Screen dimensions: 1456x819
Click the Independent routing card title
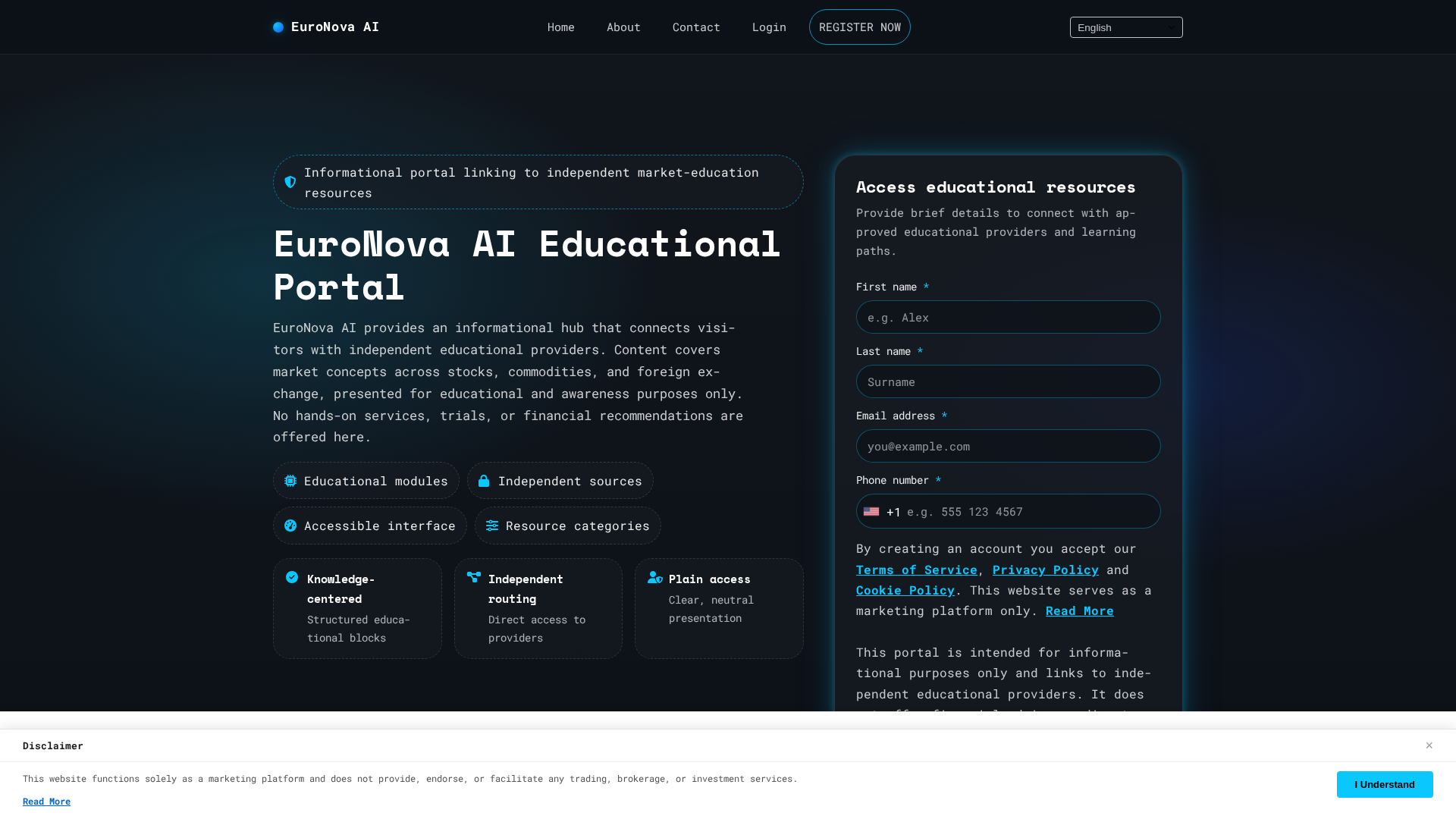tap(526, 588)
